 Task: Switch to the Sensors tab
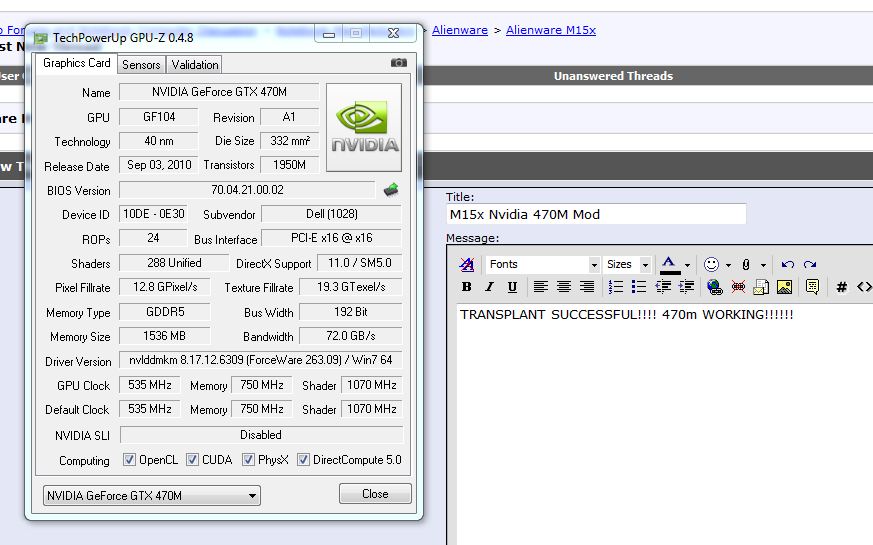coord(141,65)
